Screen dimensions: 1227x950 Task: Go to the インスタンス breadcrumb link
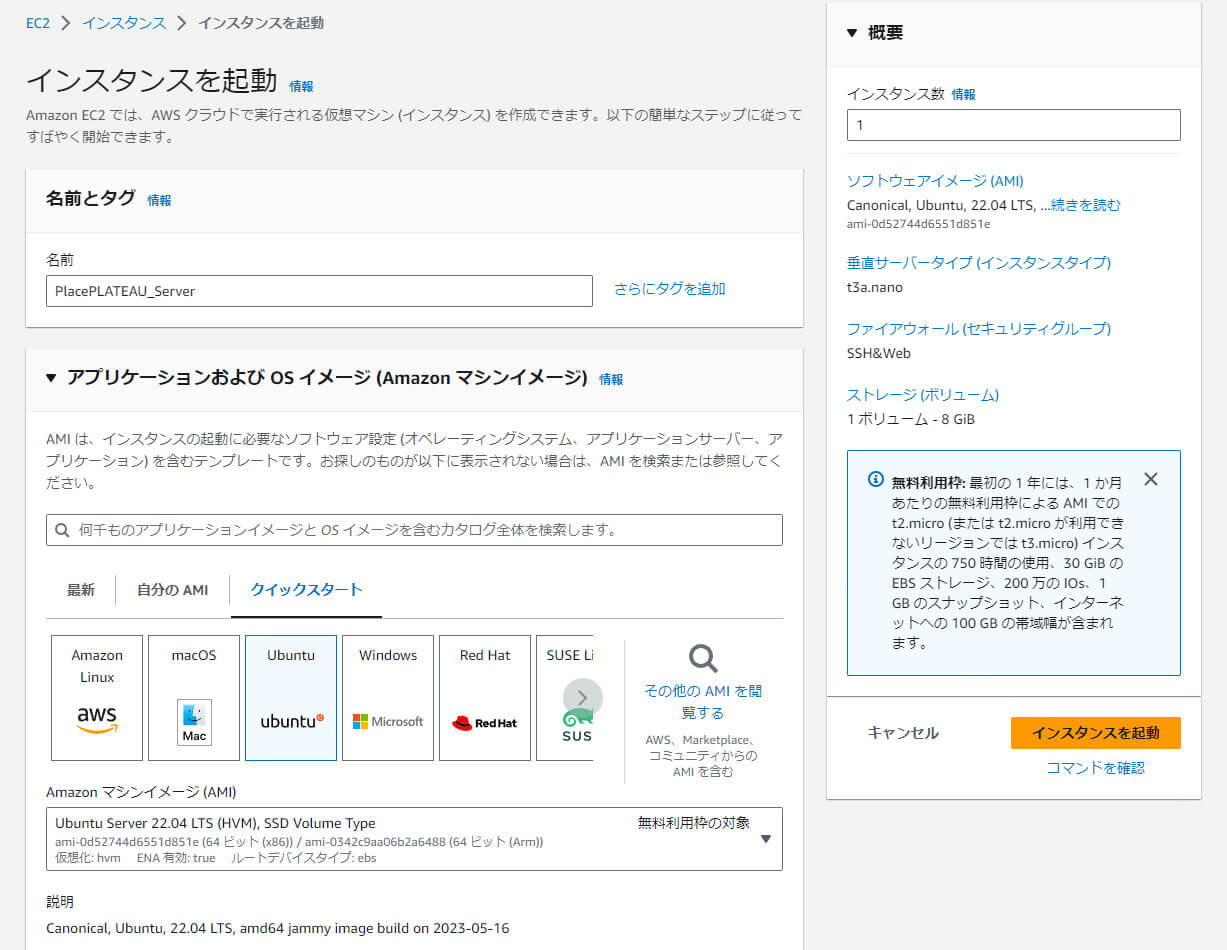pyautogui.click(x=124, y=23)
